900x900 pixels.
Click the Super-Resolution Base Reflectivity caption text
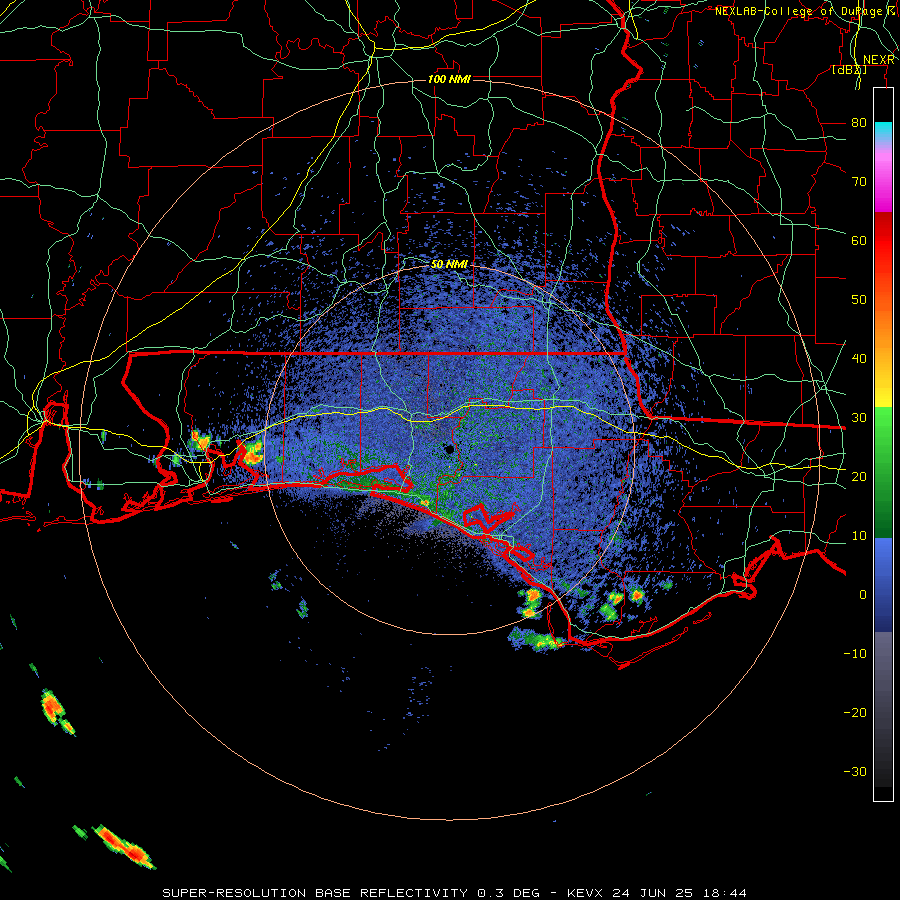coord(454,893)
